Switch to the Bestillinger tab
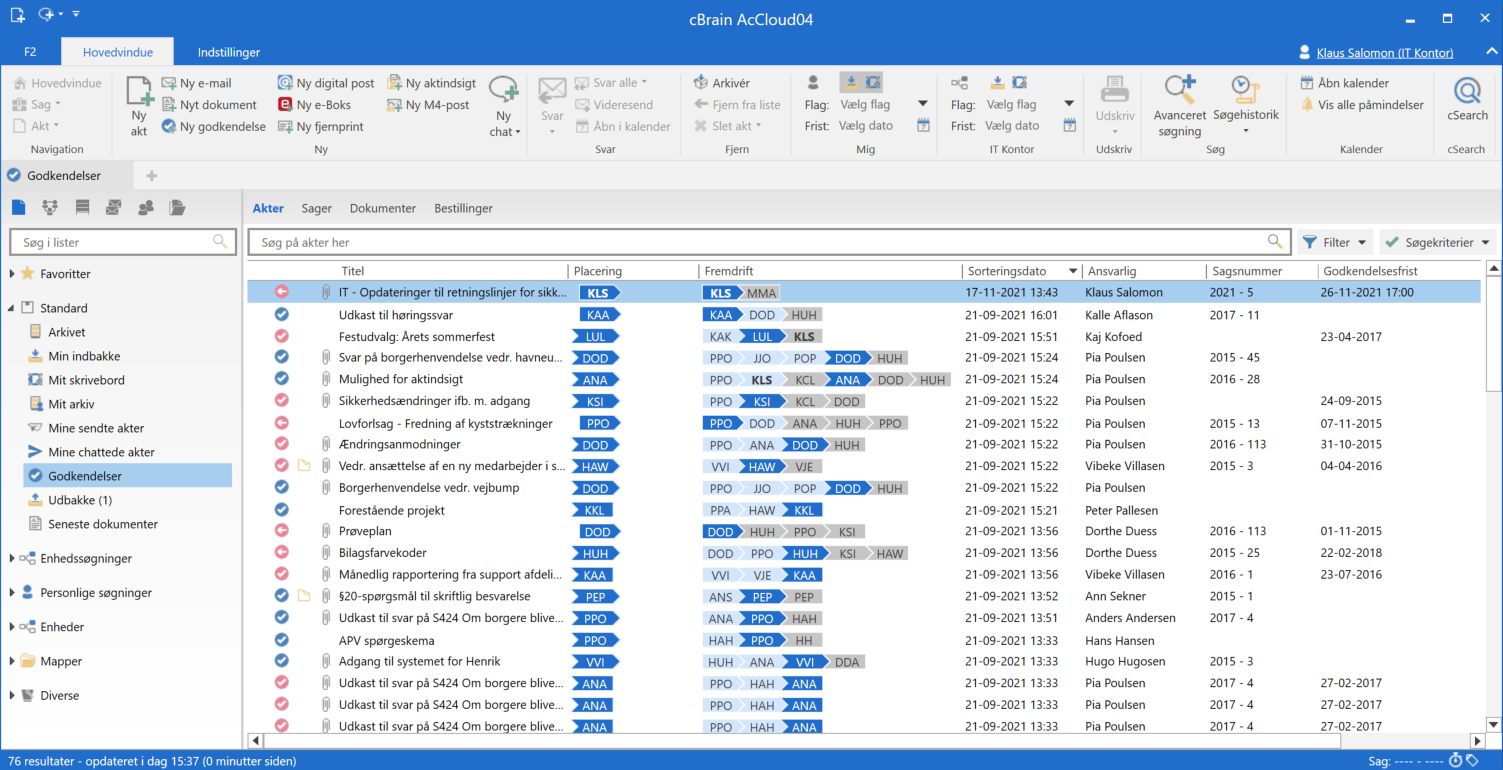The image size is (1503, 770). pyautogui.click(x=463, y=208)
